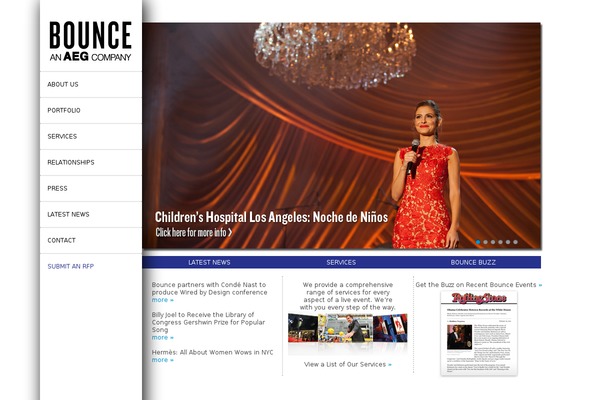This screenshot has width=600, height=400.
Task: Click the Services blue bar heading
Action: tap(341, 263)
